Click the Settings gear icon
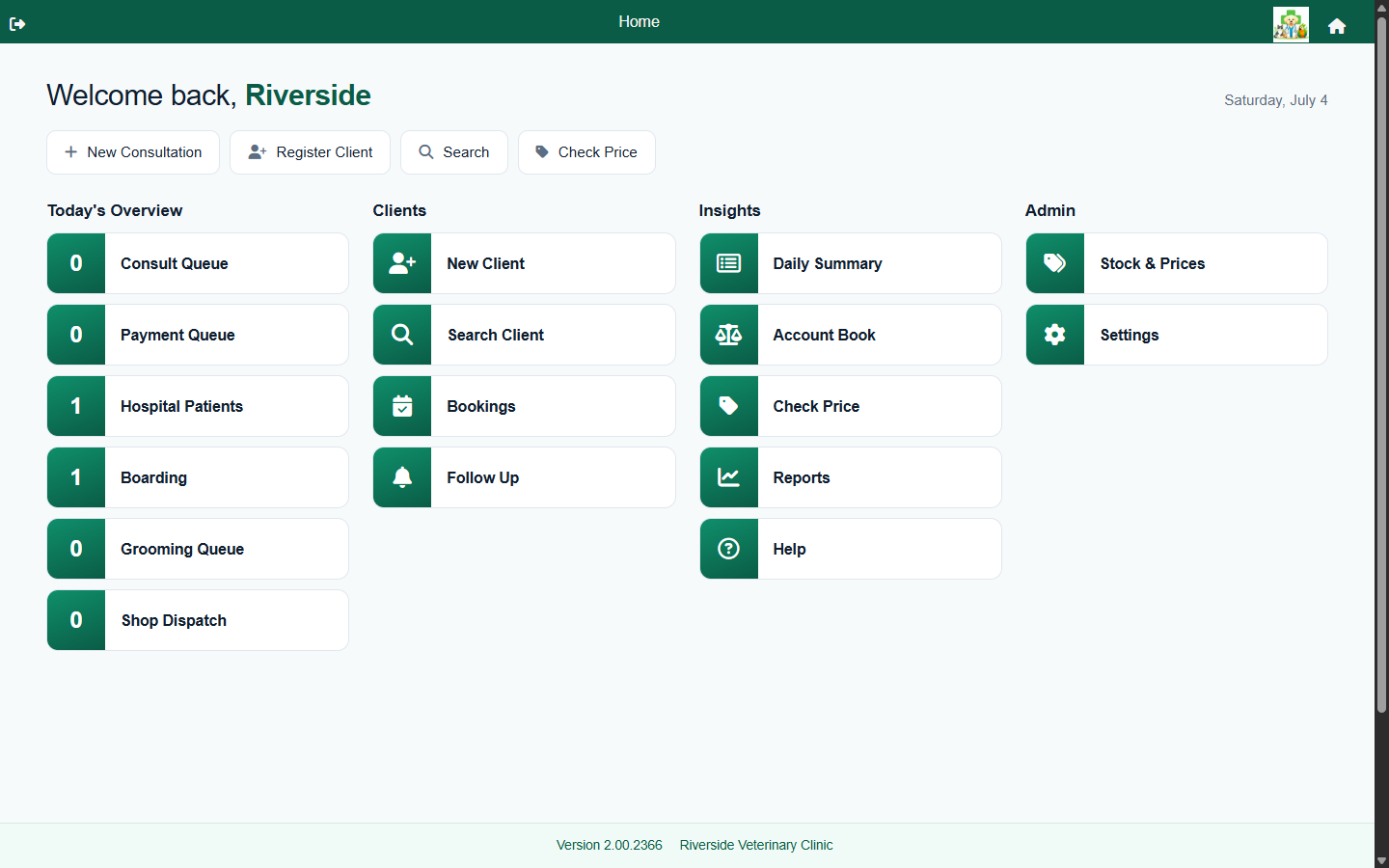The height and width of the screenshot is (868, 1389). pos(1055,335)
